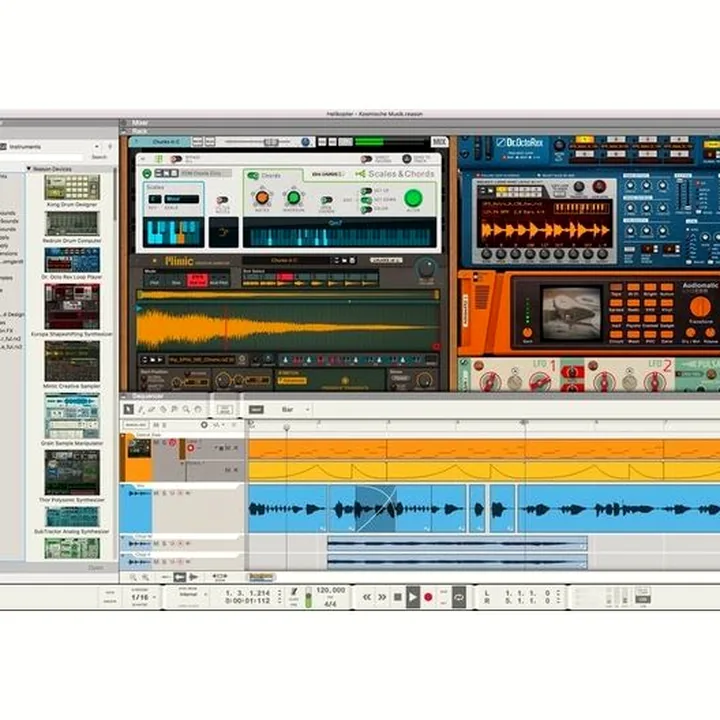Viewport: 720px width, 720px height.
Task: Toggle the Open Chords switch
Action: (x=326, y=200)
